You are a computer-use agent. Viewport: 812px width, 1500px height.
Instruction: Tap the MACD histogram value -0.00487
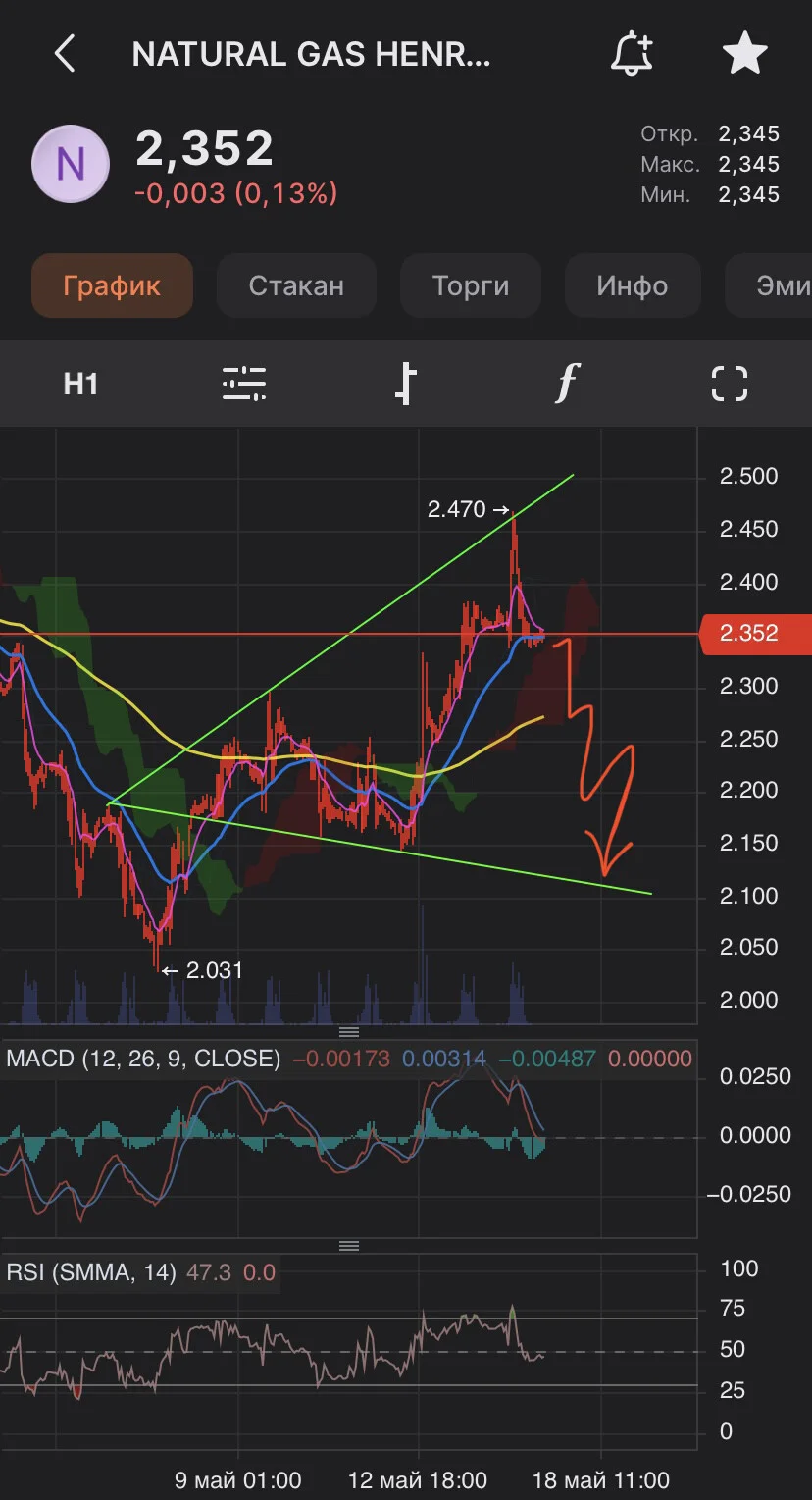547,1059
